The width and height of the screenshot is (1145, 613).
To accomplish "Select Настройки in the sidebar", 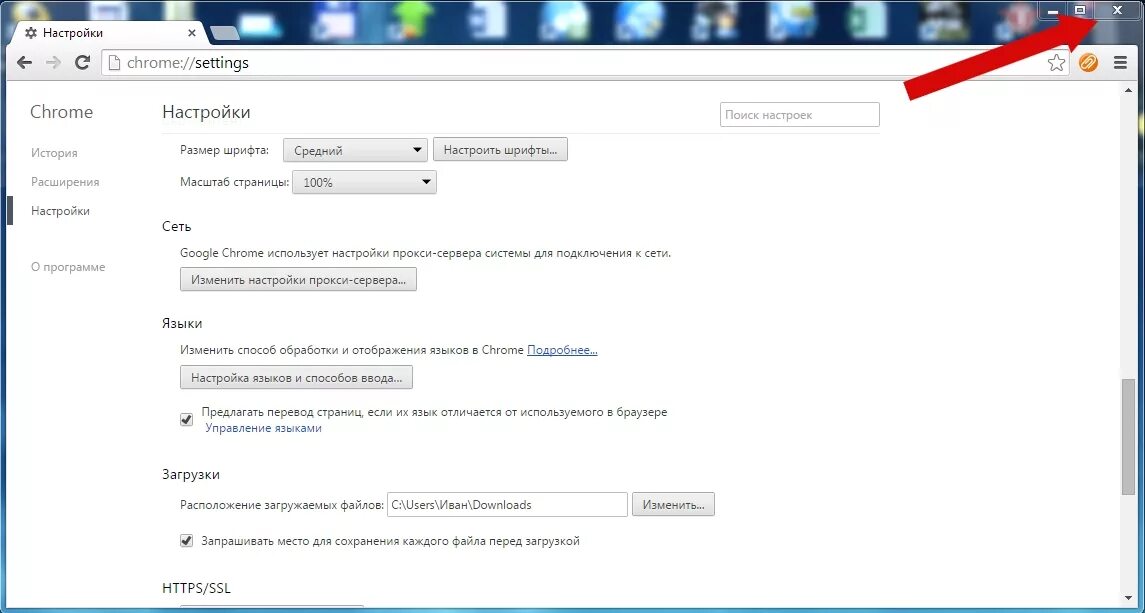I will 61,210.
